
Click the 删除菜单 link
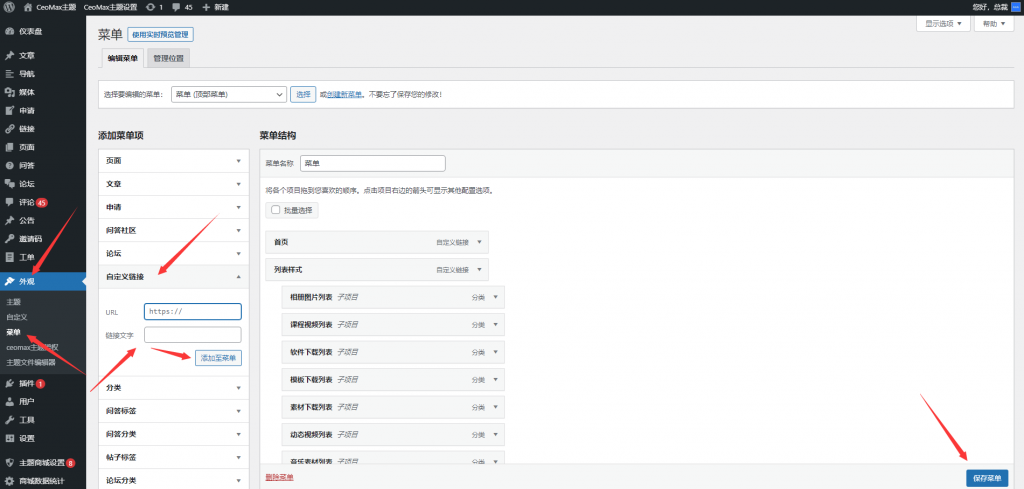click(279, 477)
